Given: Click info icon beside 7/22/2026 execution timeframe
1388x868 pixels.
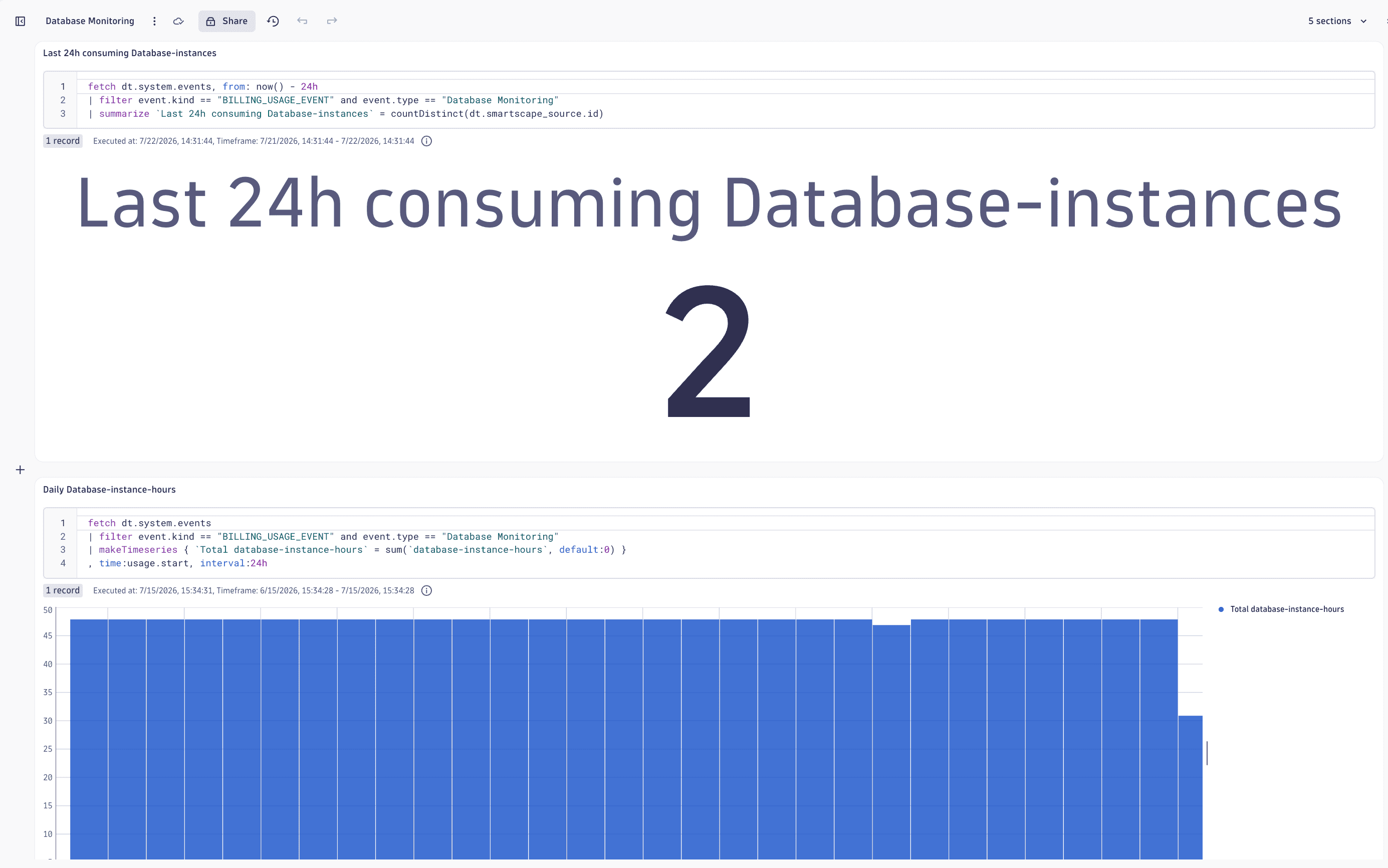Looking at the screenshot, I should point(426,141).
